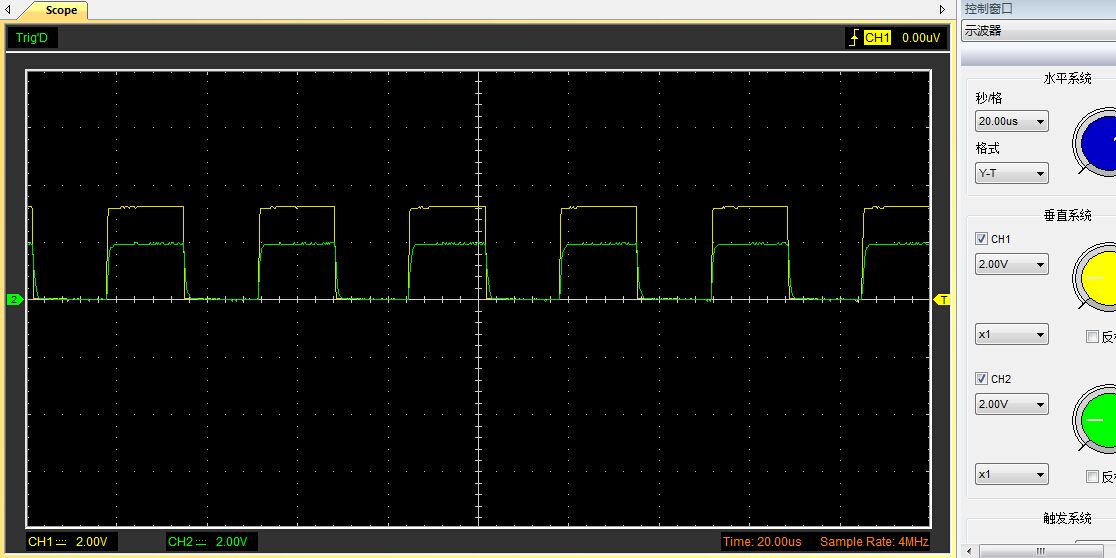
Task: Click the green CH2 vertical knob
Action: click(x=1096, y=418)
